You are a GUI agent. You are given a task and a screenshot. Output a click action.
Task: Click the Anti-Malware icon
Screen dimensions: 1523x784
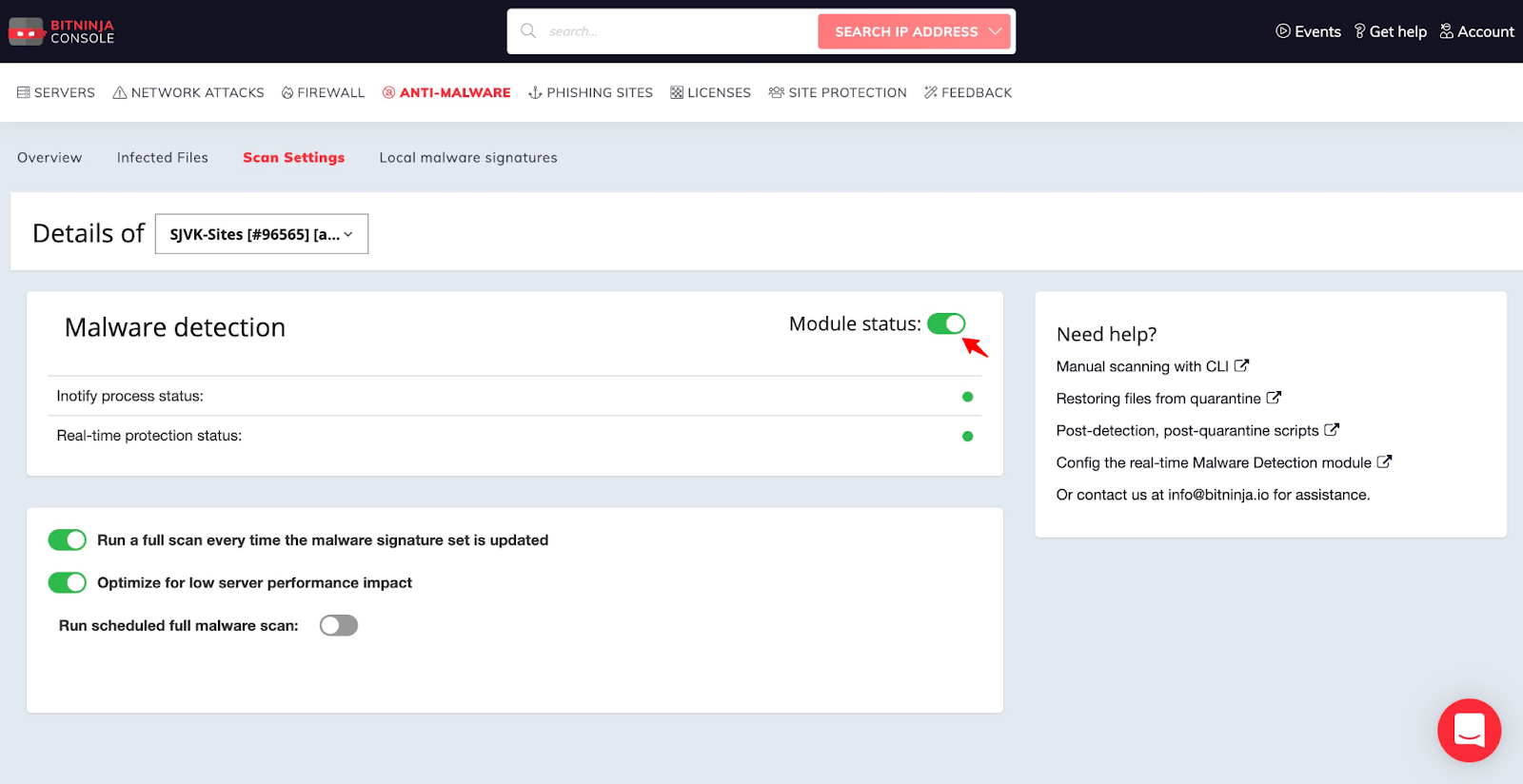(388, 92)
